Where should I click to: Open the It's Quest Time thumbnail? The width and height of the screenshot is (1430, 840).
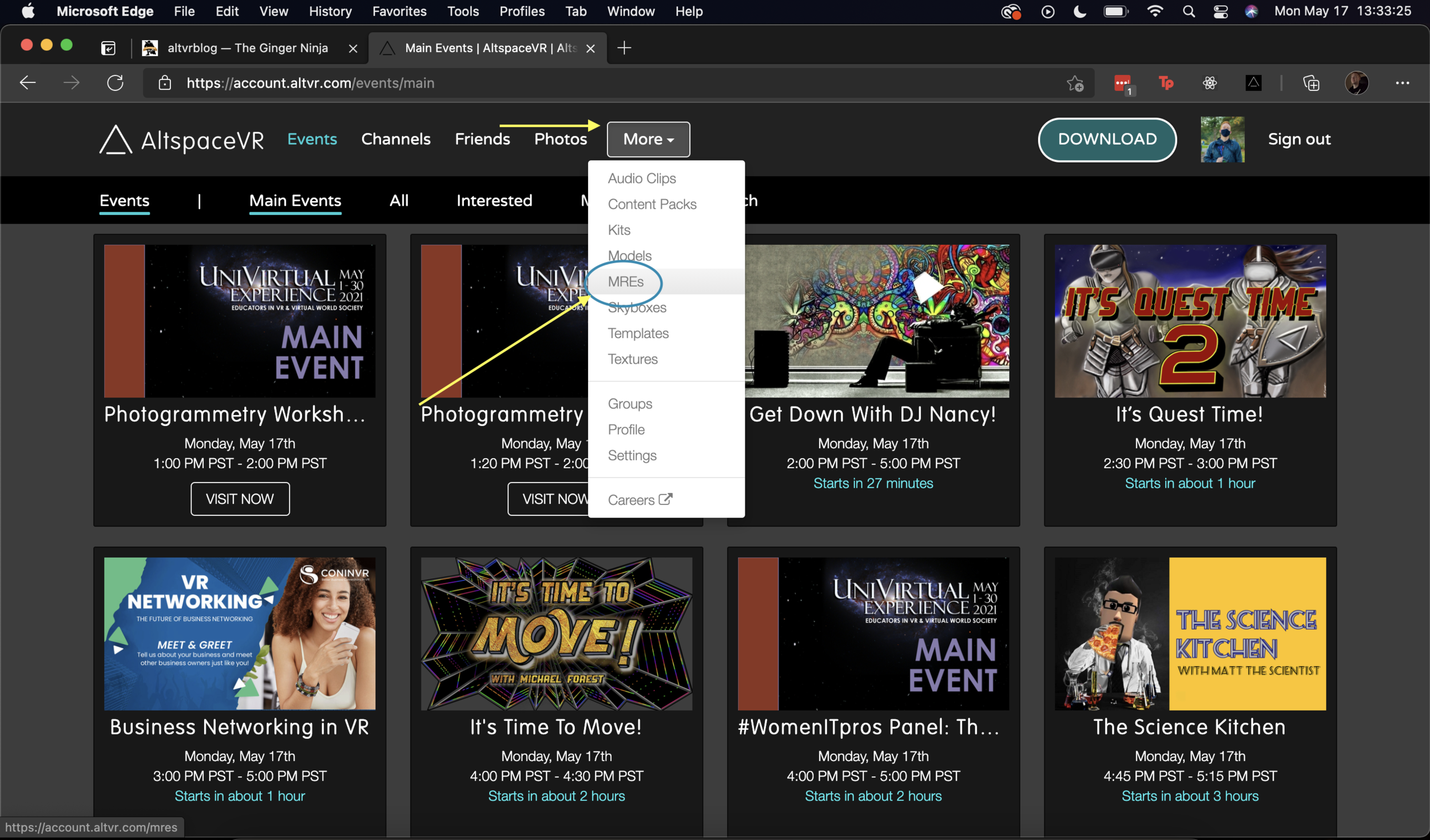pyautogui.click(x=1190, y=321)
